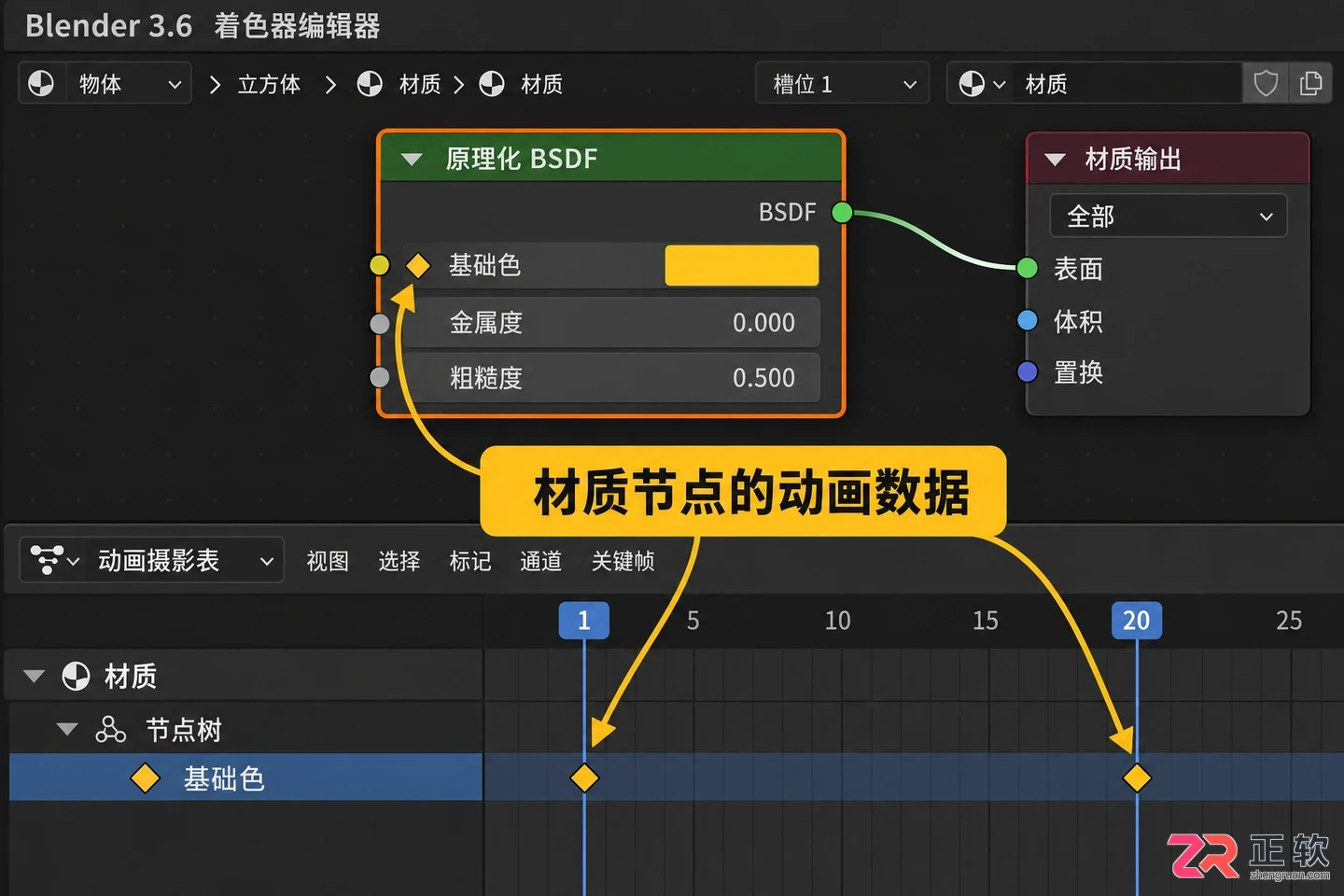
Task: Collapse the 节点树 channel group
Action: point(67,729)
